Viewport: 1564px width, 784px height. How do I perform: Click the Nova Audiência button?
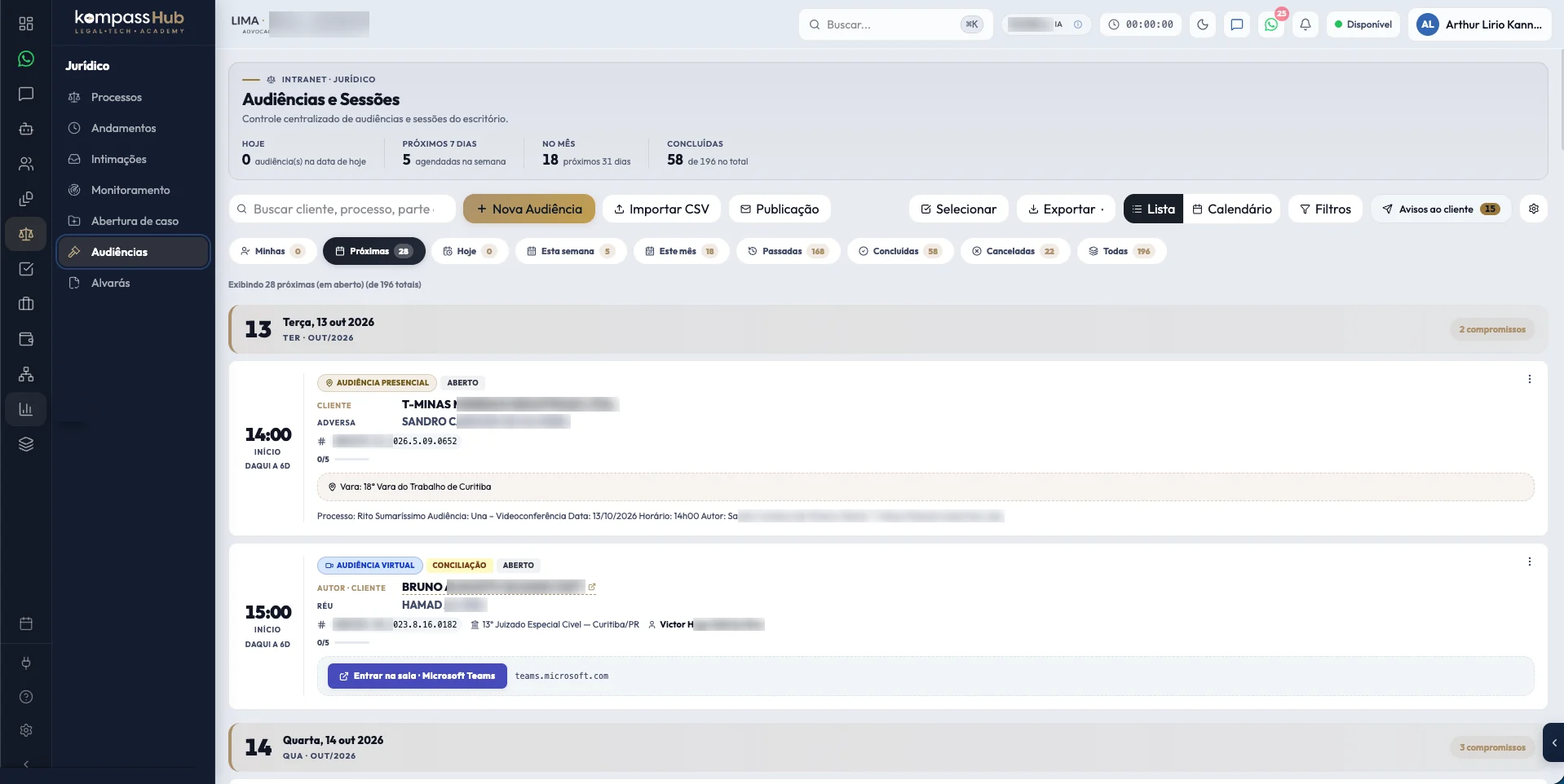tap(529, 209)
